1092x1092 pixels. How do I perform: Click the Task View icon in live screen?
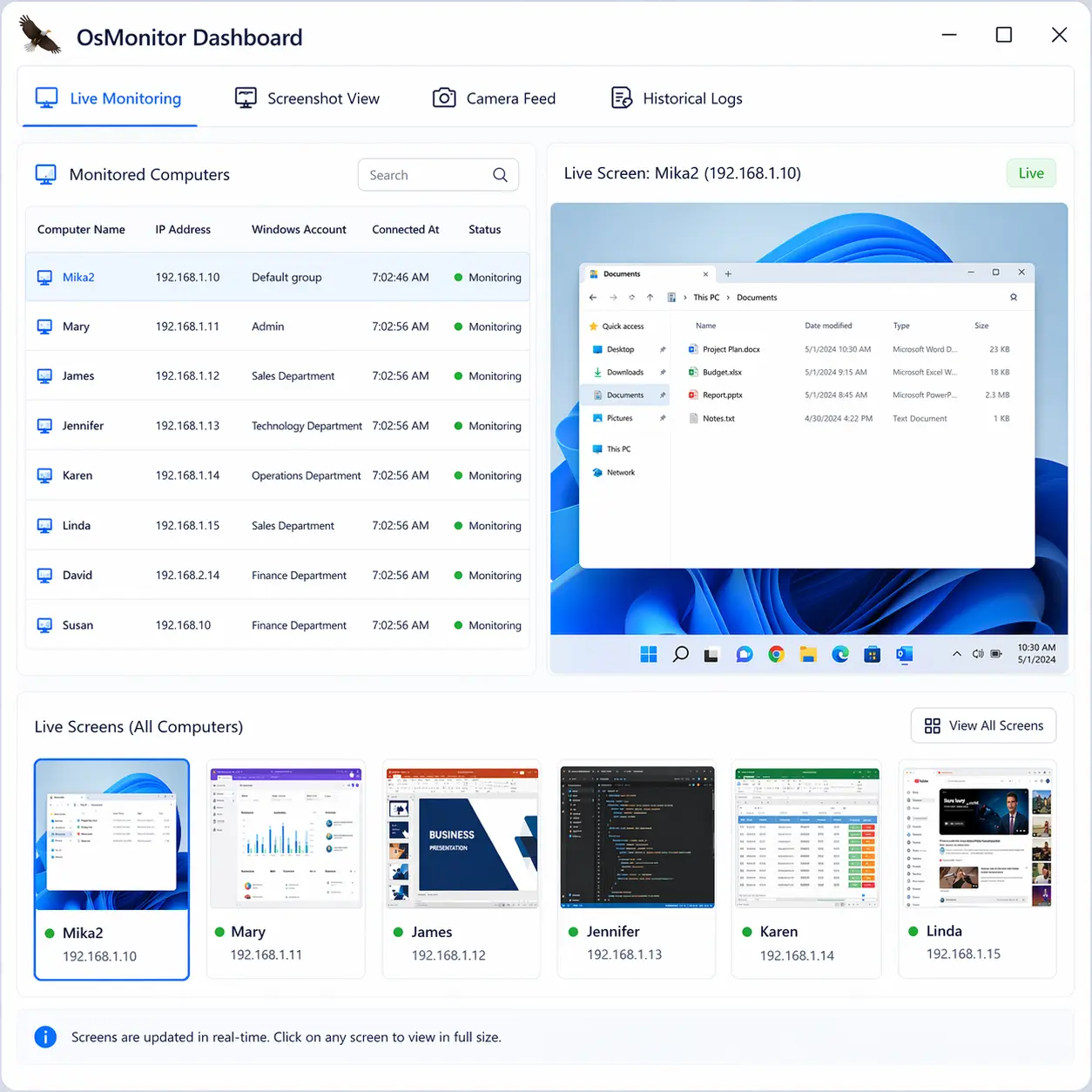(711, 655)
